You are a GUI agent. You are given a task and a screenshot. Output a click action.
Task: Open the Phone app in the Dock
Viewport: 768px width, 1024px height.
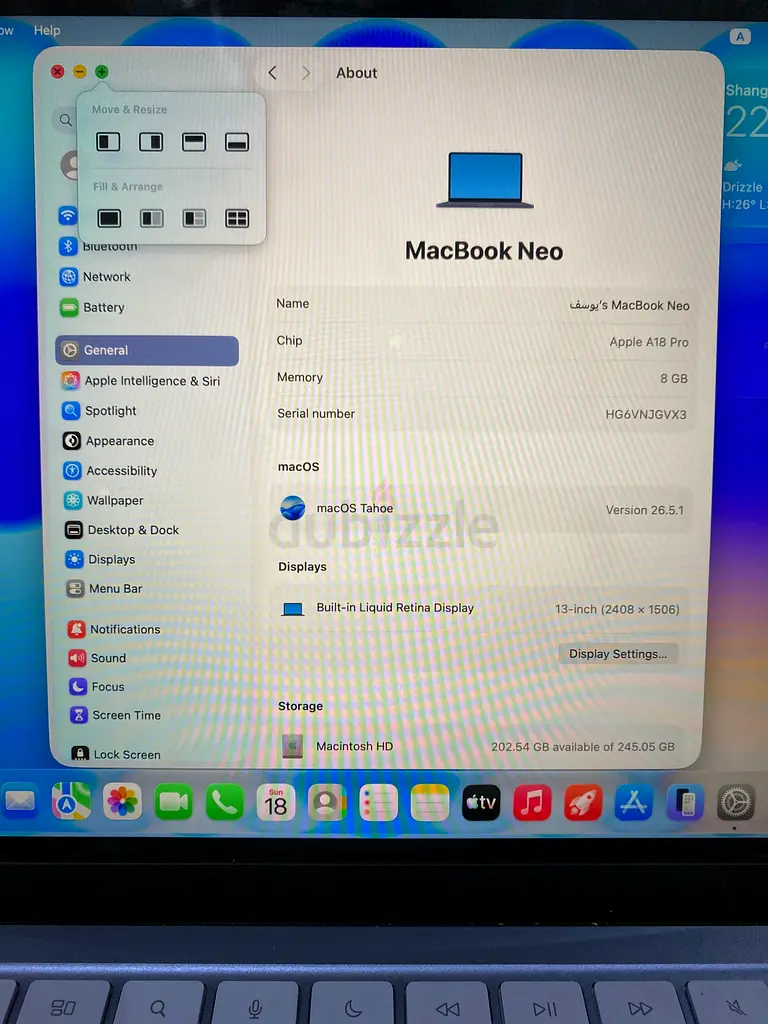tap(225, 802)
